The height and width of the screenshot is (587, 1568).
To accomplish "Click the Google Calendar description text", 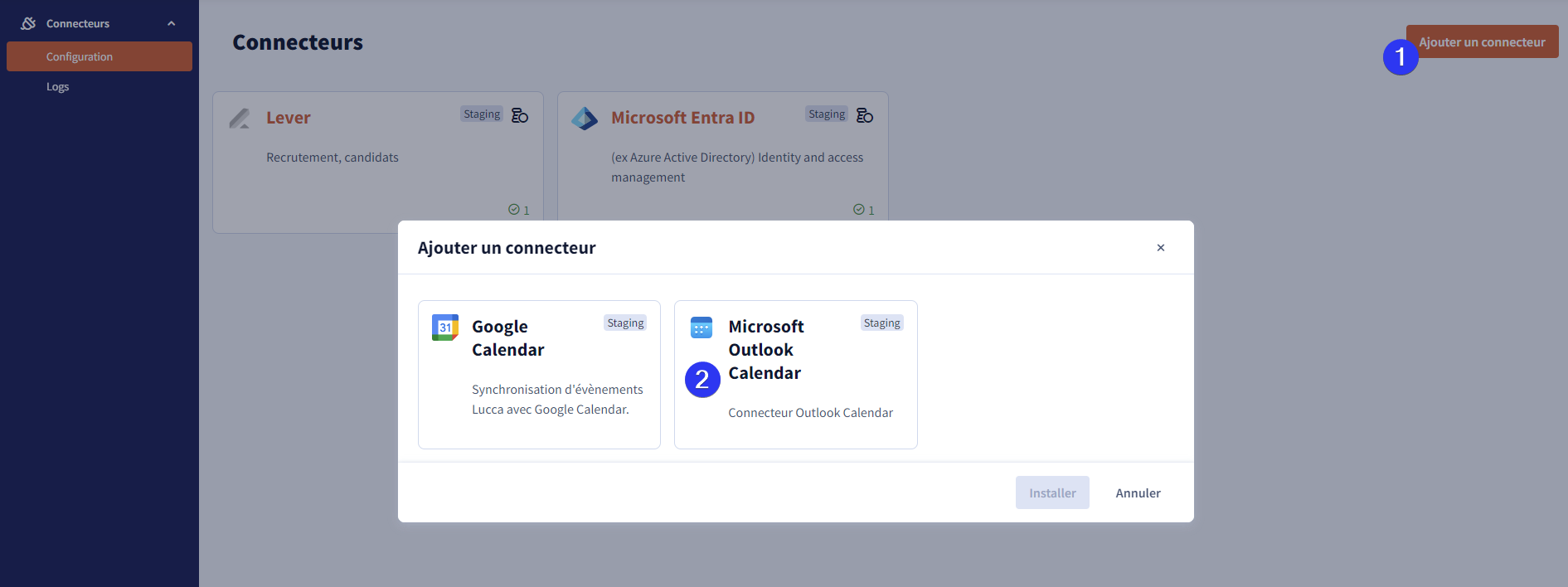I will pyautogui.click(x=557, y=400).
